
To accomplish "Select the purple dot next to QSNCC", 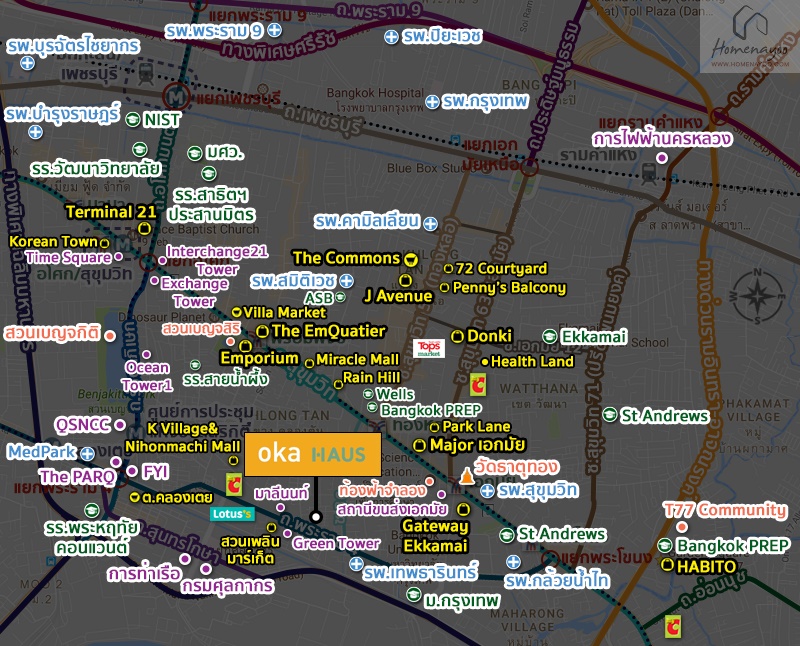I will coord(120,425).
